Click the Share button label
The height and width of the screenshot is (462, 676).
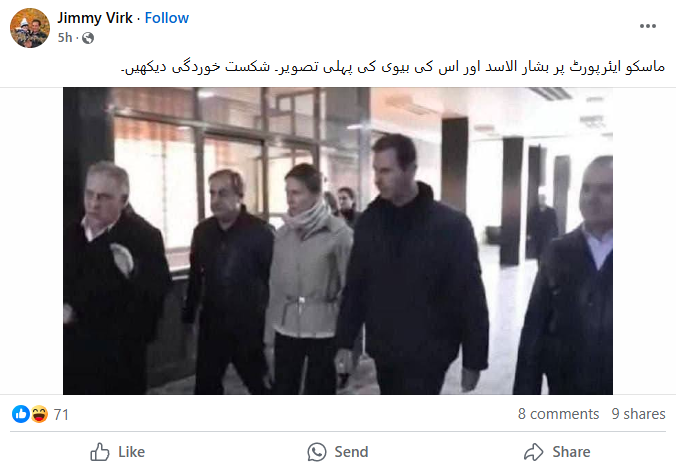(571, 452)
